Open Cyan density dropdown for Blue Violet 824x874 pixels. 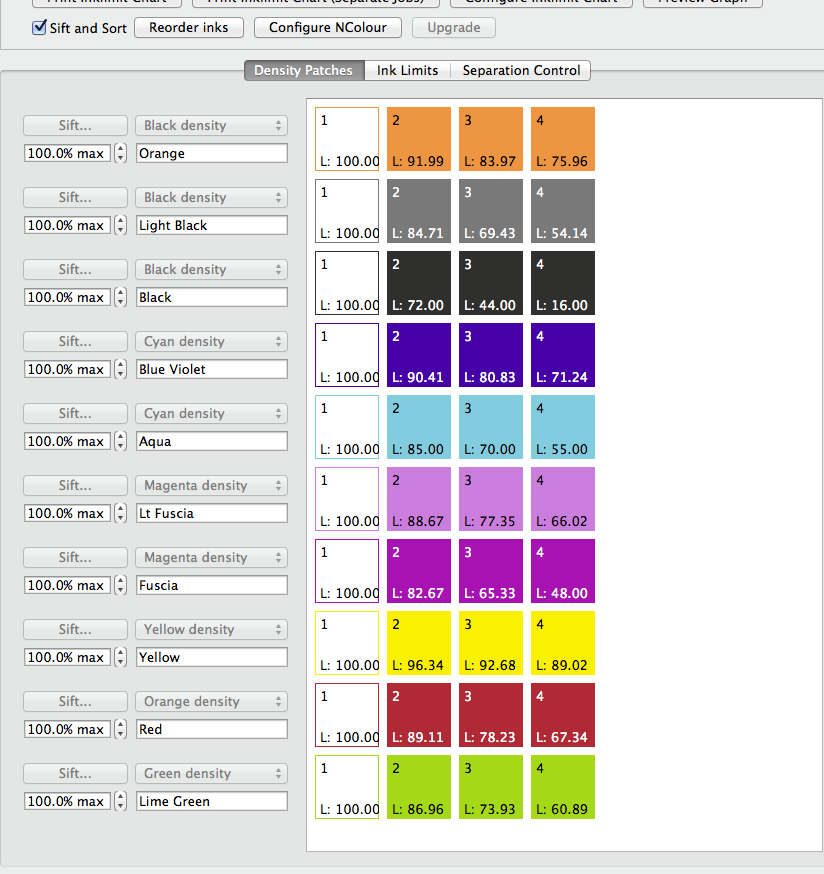pos(211,341)
